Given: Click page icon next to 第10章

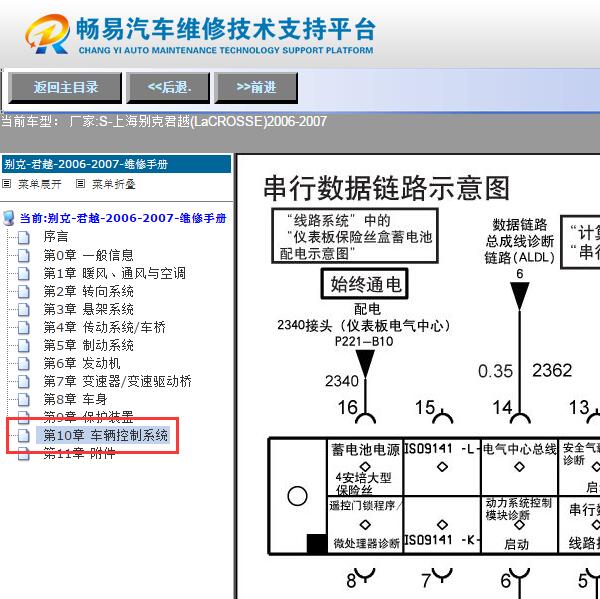Looking at the screenshot, I should [24, 436].
